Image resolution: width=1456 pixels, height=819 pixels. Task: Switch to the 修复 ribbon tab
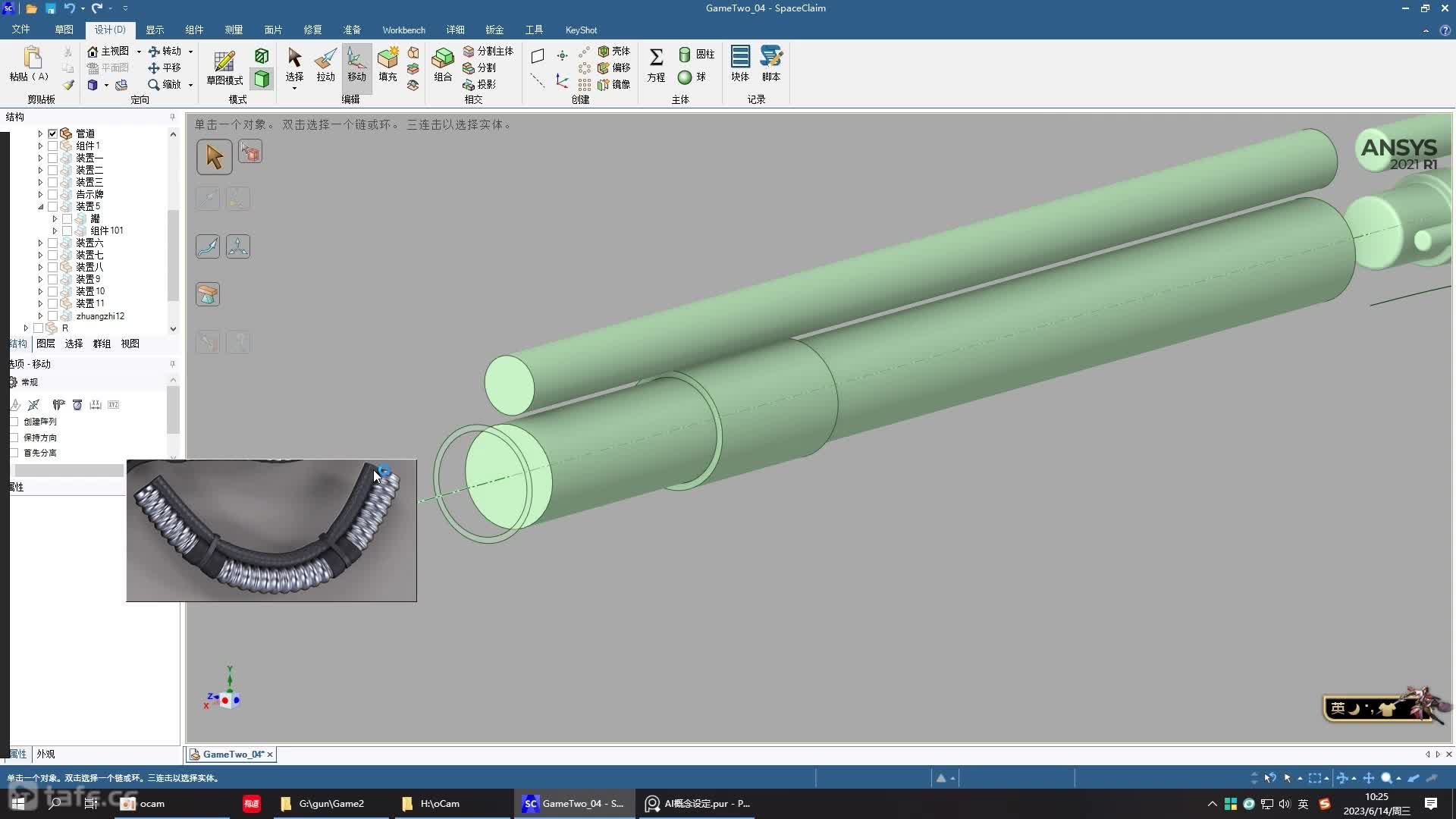(x=312, y=30)
